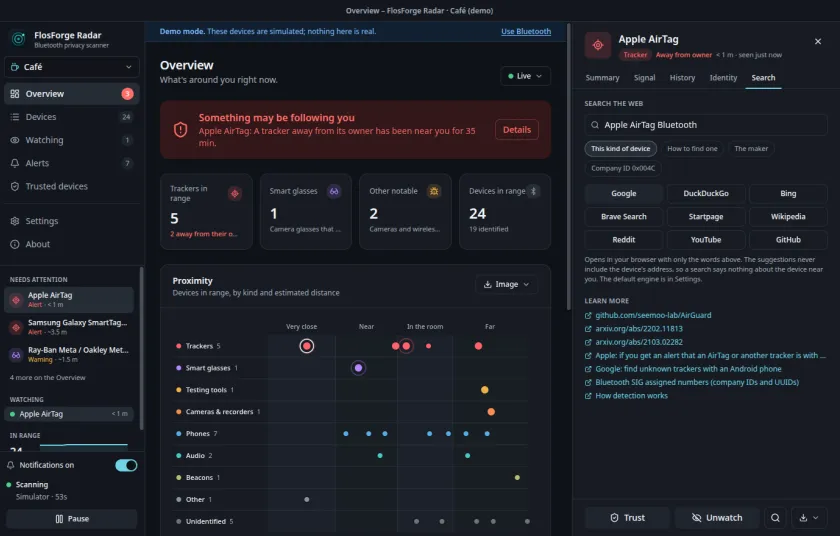Click the glasses icon on Smart glasses card
Screen dimensions: 840x536
pyautogui.click(x=334, y=191)
